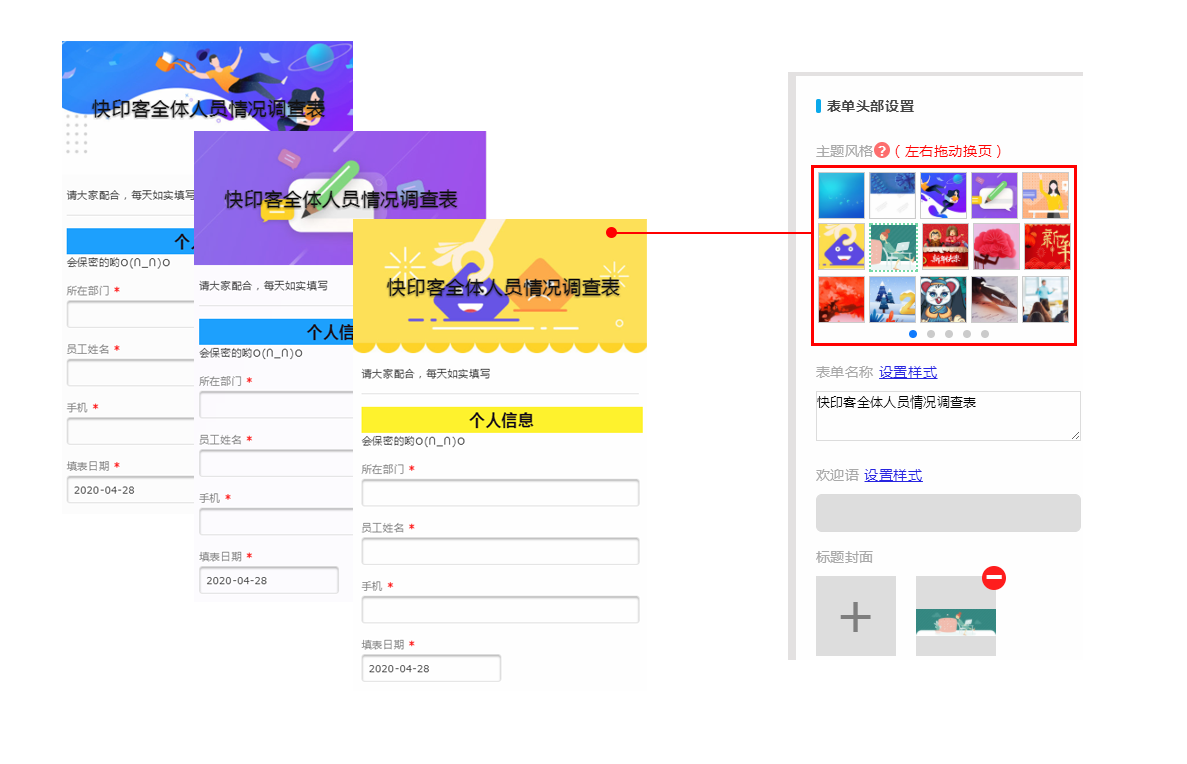This screenshot has height=764, width=1187.
Task: Go to second theme page dot
Action: tap(931, 334)
